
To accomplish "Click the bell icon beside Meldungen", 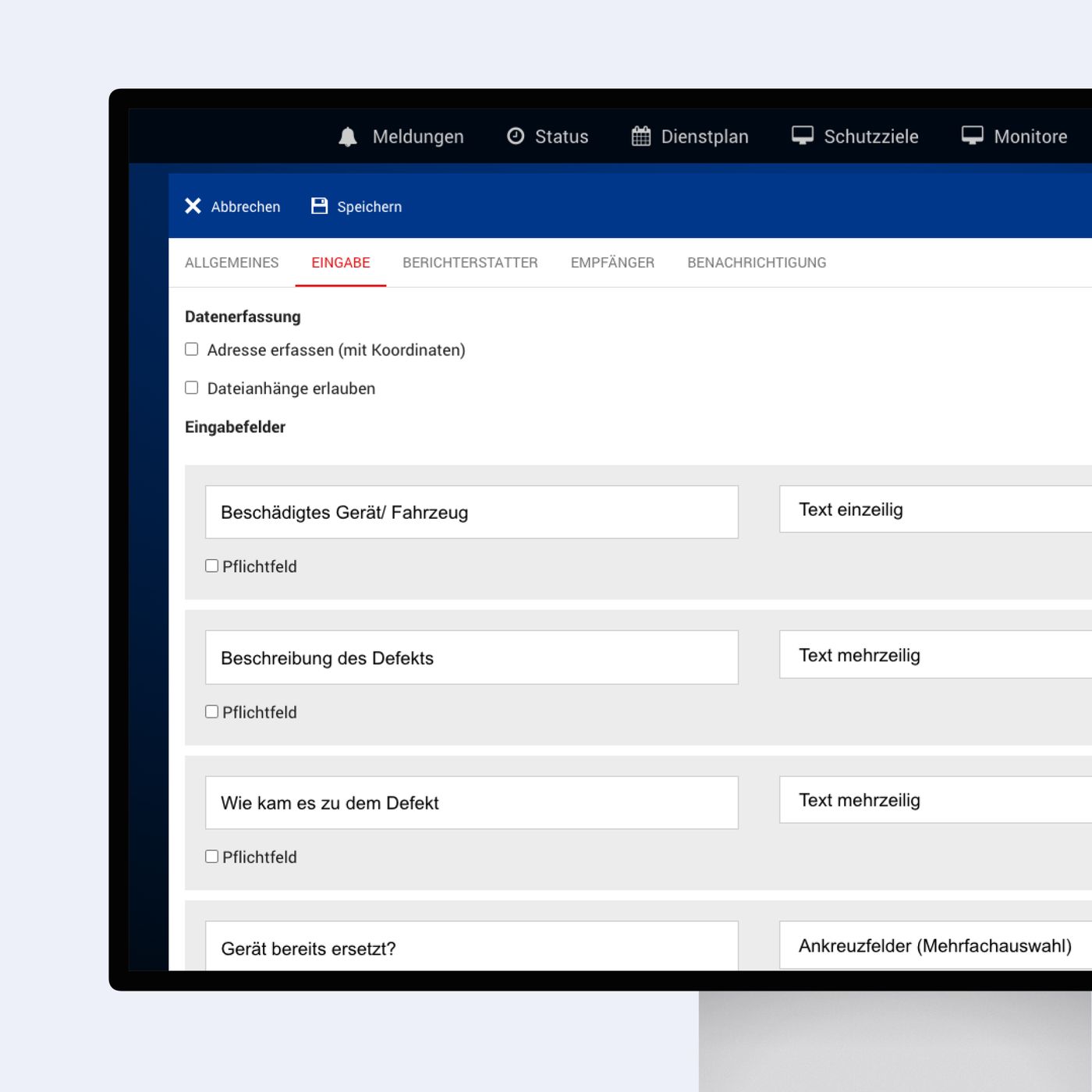I will point(348,136).
